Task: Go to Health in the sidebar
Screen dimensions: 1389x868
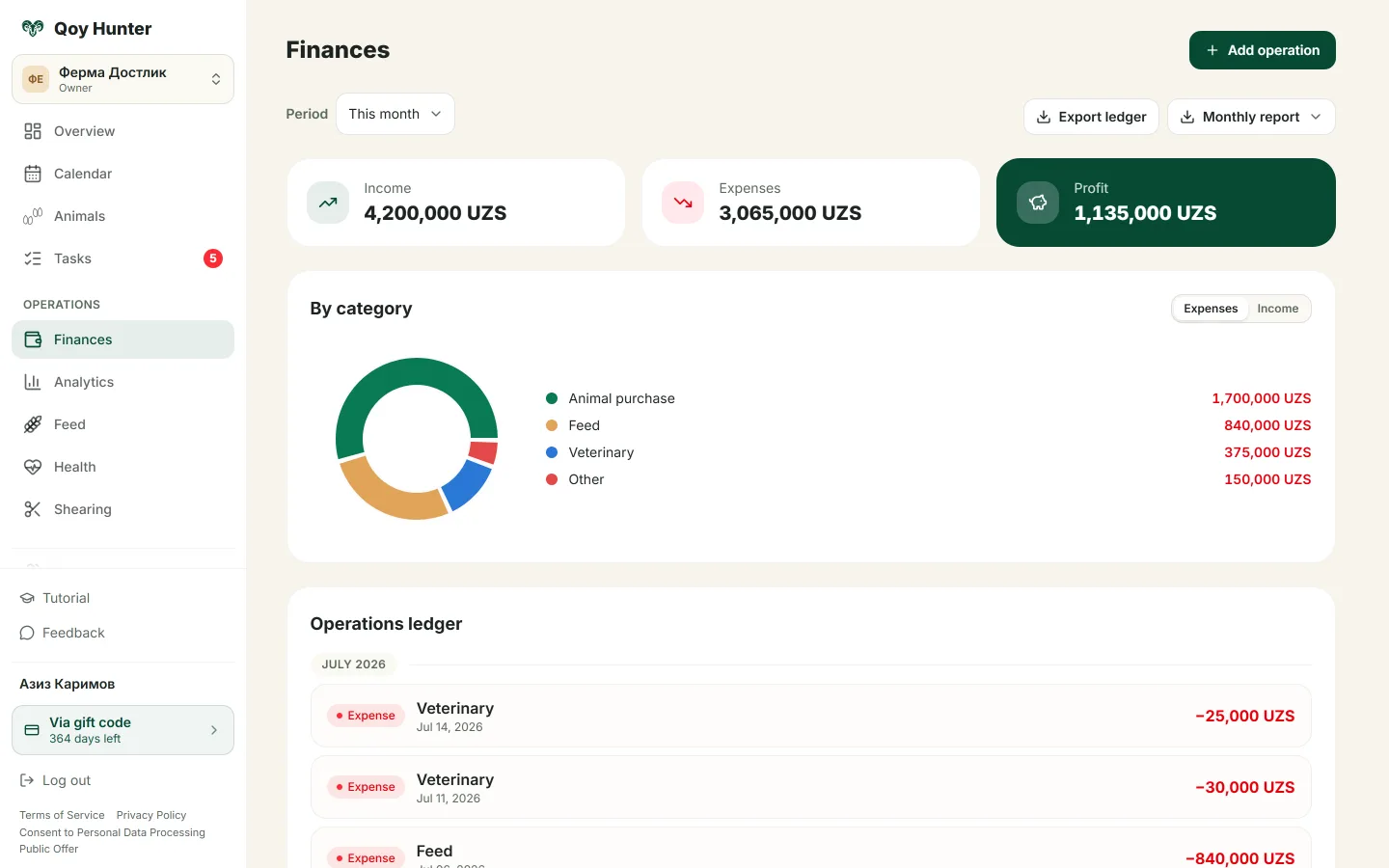Action: point(123,467)
